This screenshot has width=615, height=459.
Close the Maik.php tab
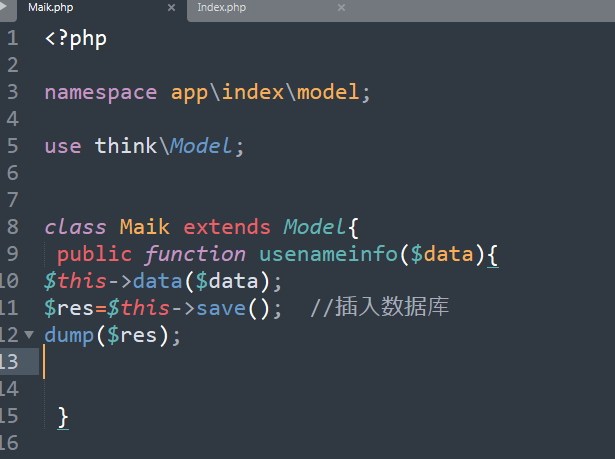point(171,7)
